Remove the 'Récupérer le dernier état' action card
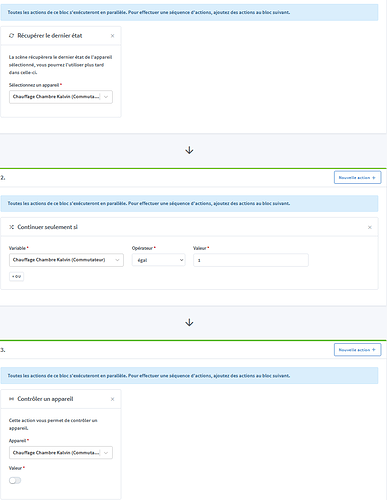 coord(112,36)
